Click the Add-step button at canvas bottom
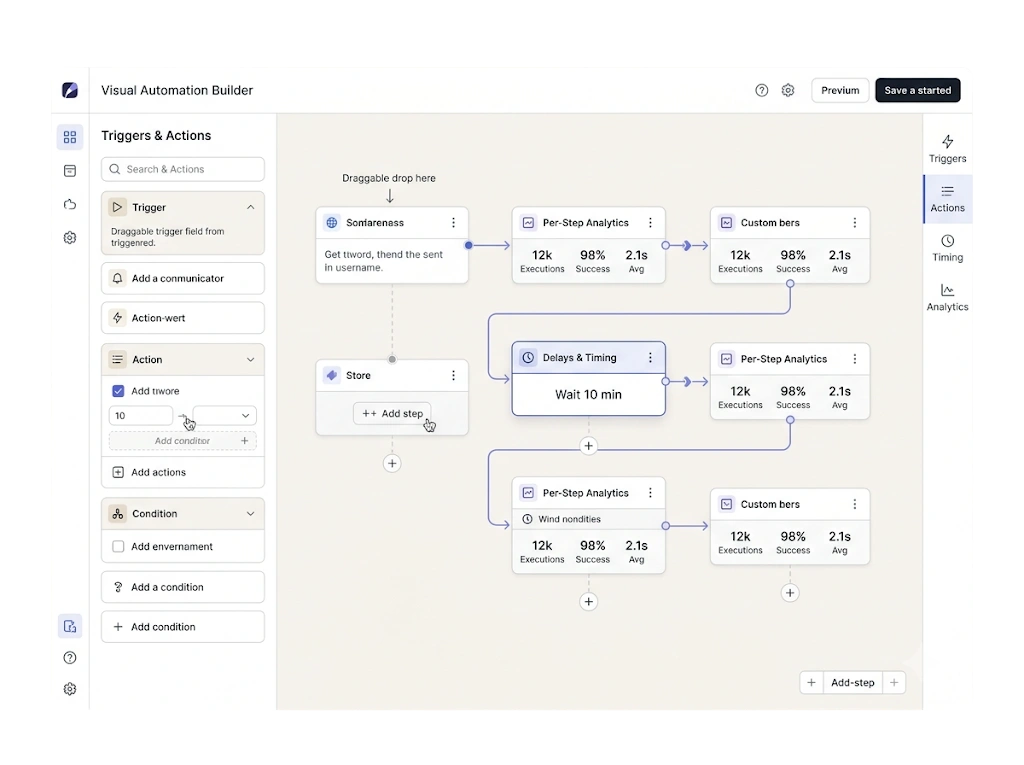 [x=852, y=683]
